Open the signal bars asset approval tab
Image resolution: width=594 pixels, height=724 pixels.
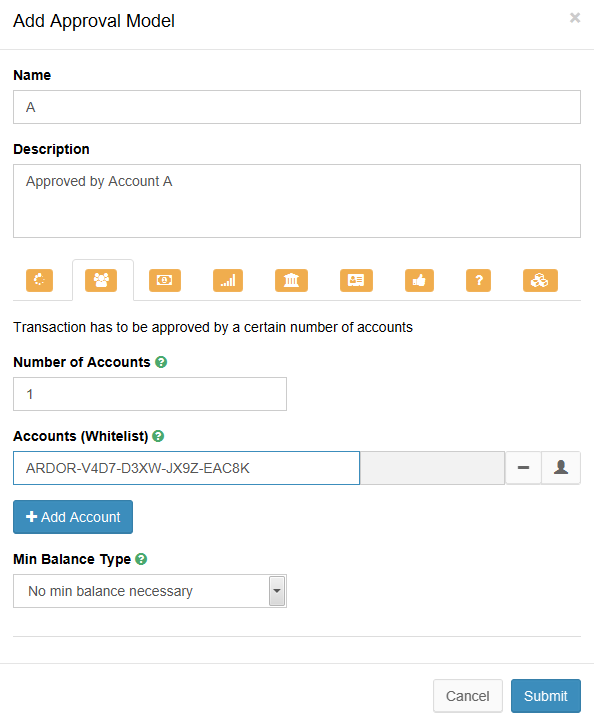pos(228,280)
